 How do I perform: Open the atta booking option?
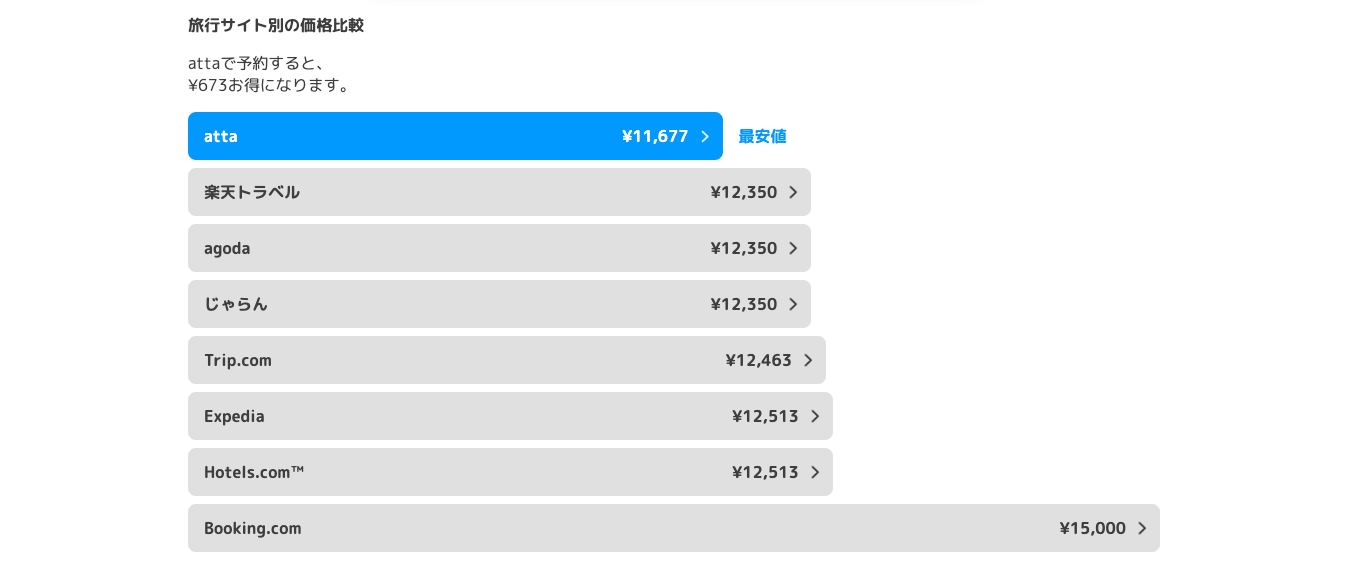(x=221, y=136)
